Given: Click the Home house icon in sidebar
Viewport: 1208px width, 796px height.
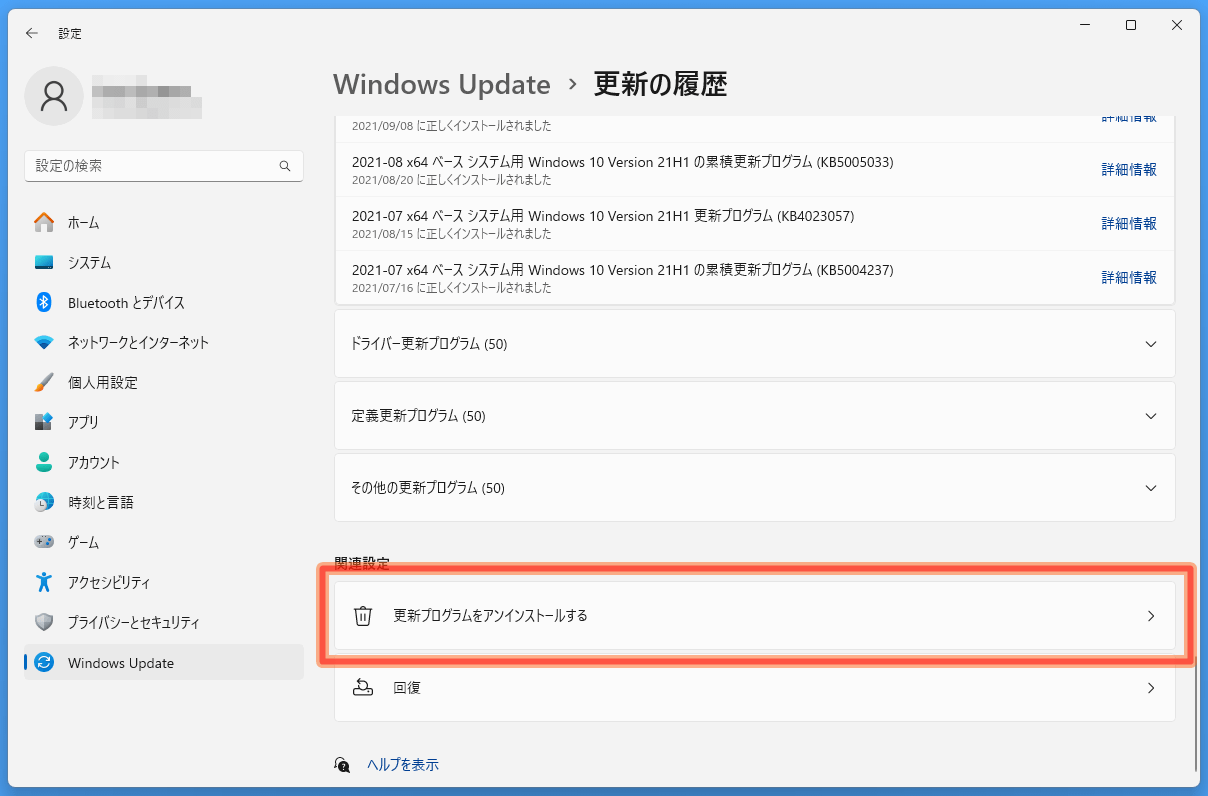Looking at the screenshot, I should pyautogui.click(x=44, y=222).
